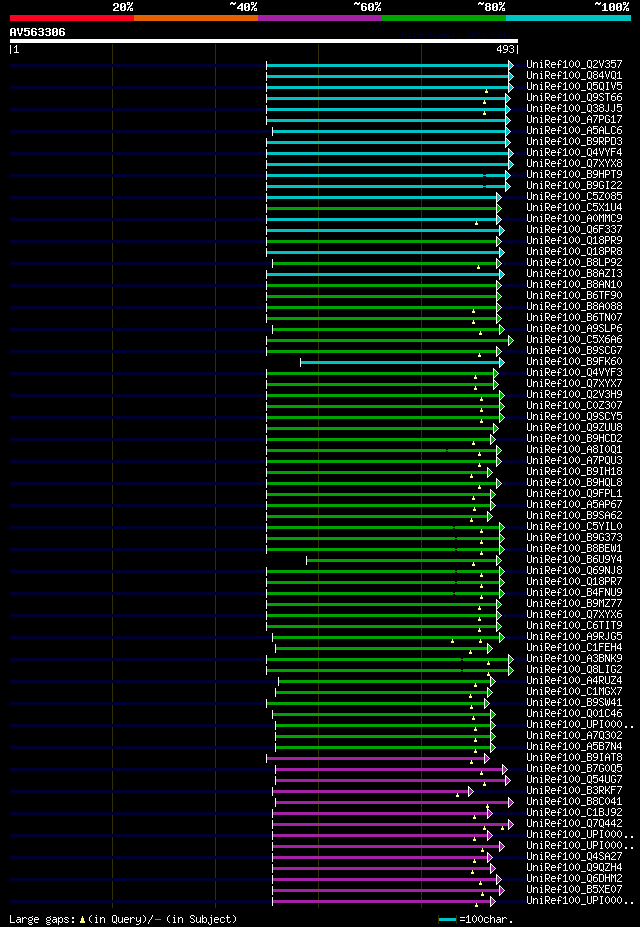This screenshot has height=927, width=640.
Task: Select hit label UniRef100_C5YIL0
Action: point(574,527)
